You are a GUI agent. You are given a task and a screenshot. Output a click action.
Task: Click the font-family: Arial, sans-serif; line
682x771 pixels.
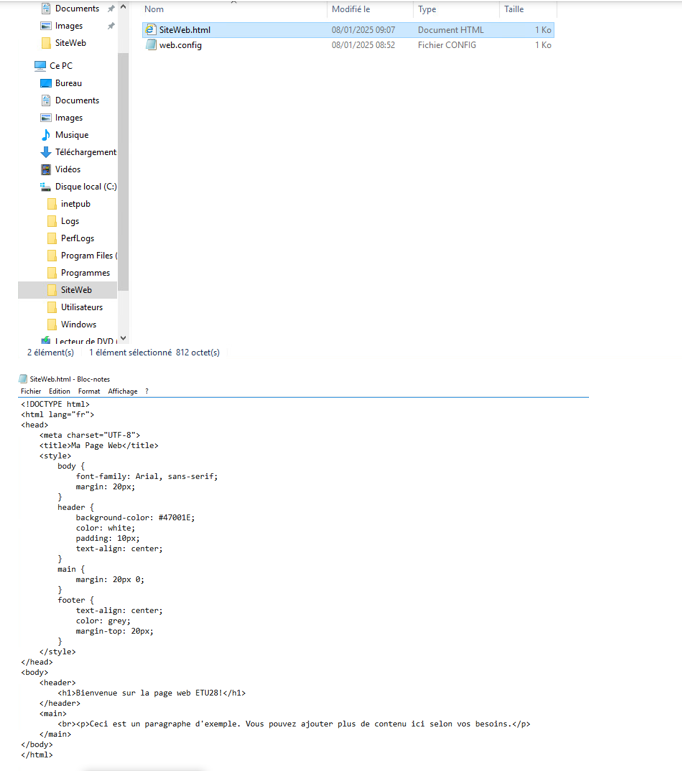click(147, 476)
